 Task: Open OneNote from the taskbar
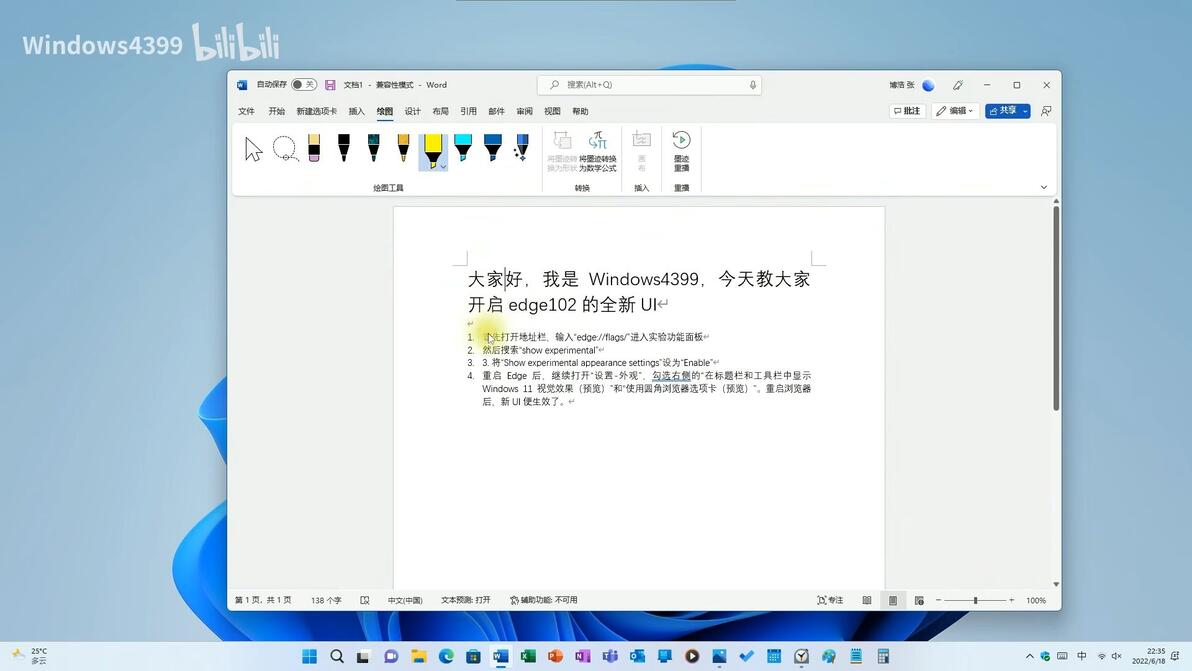click(583, 657)
